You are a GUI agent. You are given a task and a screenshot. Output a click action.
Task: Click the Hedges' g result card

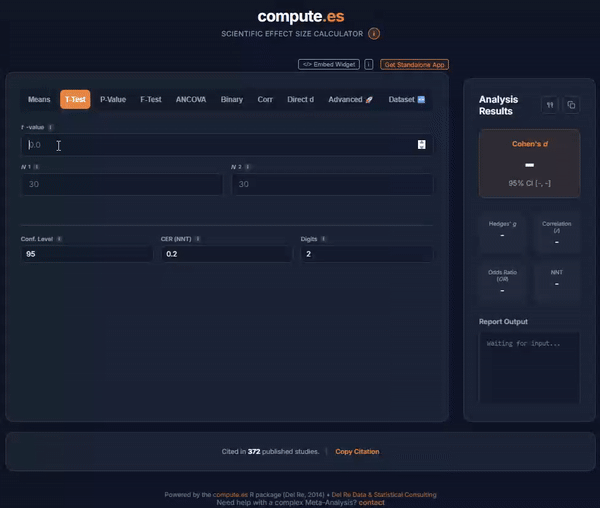click(x=502, y=232)
